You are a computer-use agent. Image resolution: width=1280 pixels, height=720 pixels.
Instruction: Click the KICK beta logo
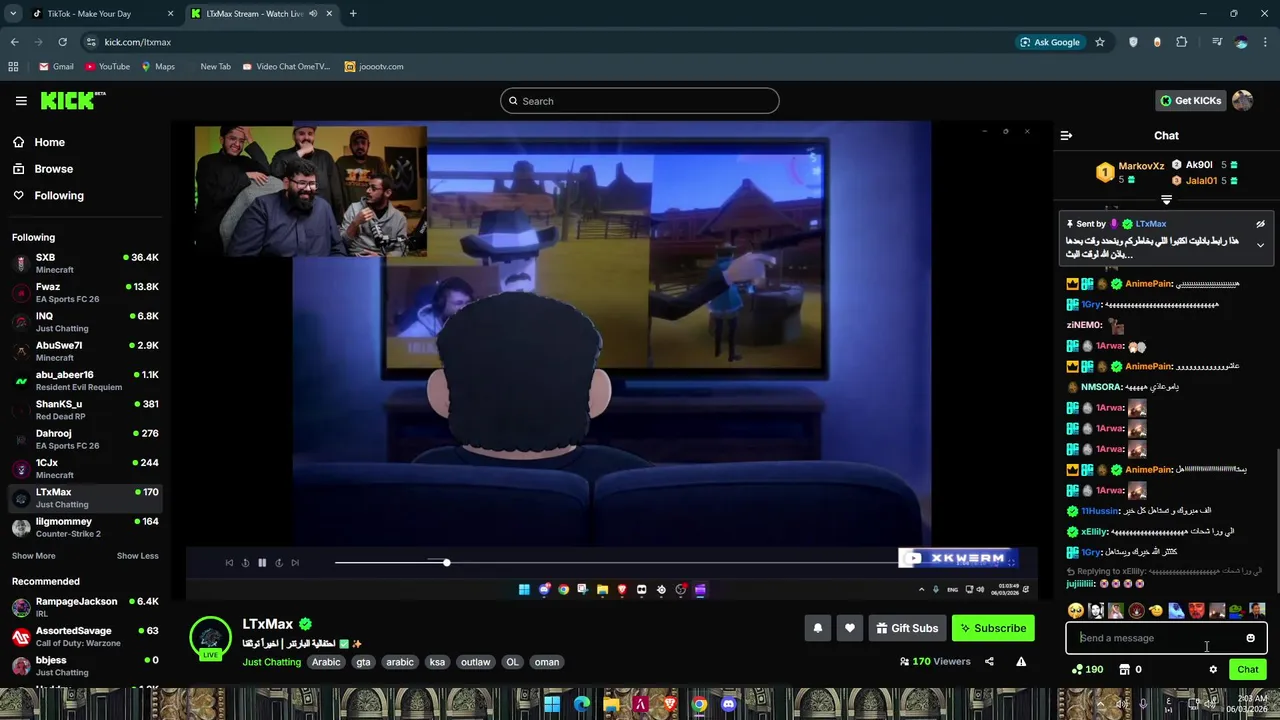73,100
